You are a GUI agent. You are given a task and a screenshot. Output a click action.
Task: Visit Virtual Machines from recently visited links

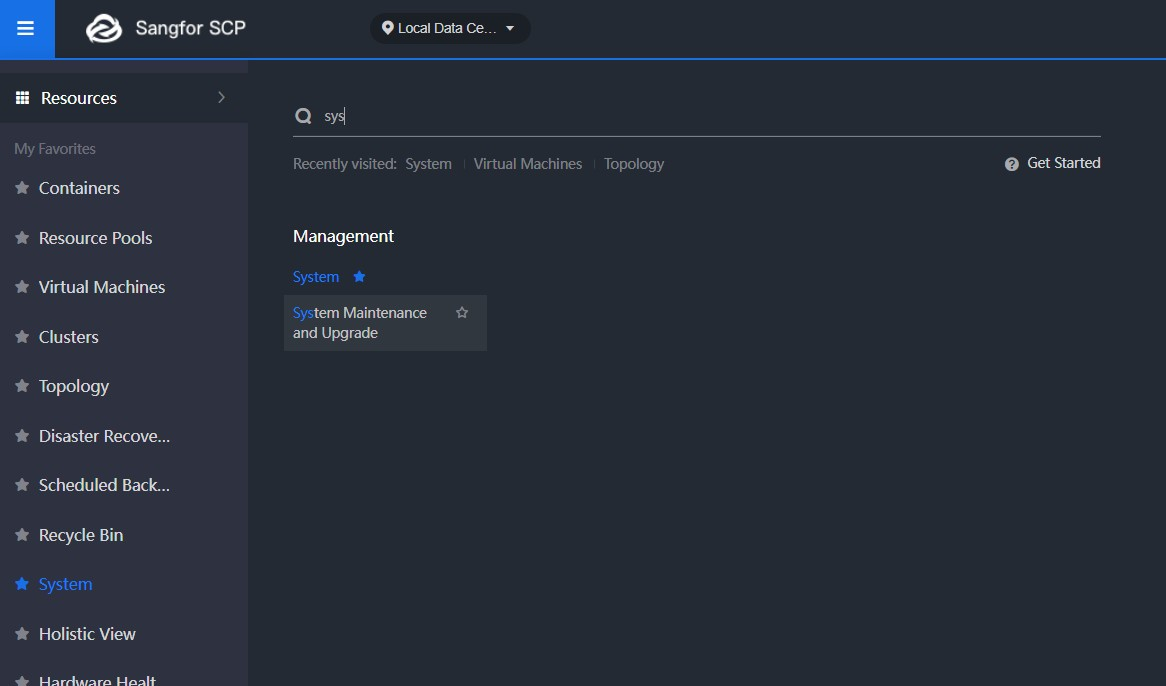(x=527, y=163)
